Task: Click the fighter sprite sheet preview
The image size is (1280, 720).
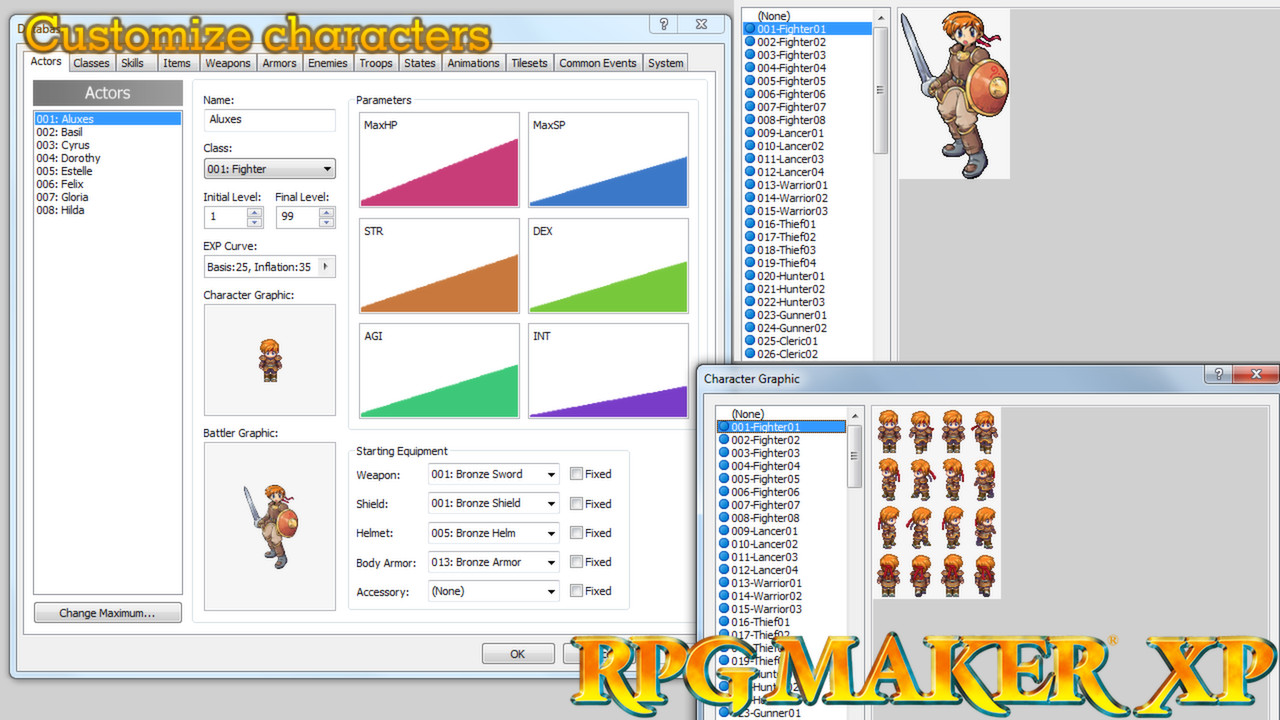Action: (x=936, y=500)
